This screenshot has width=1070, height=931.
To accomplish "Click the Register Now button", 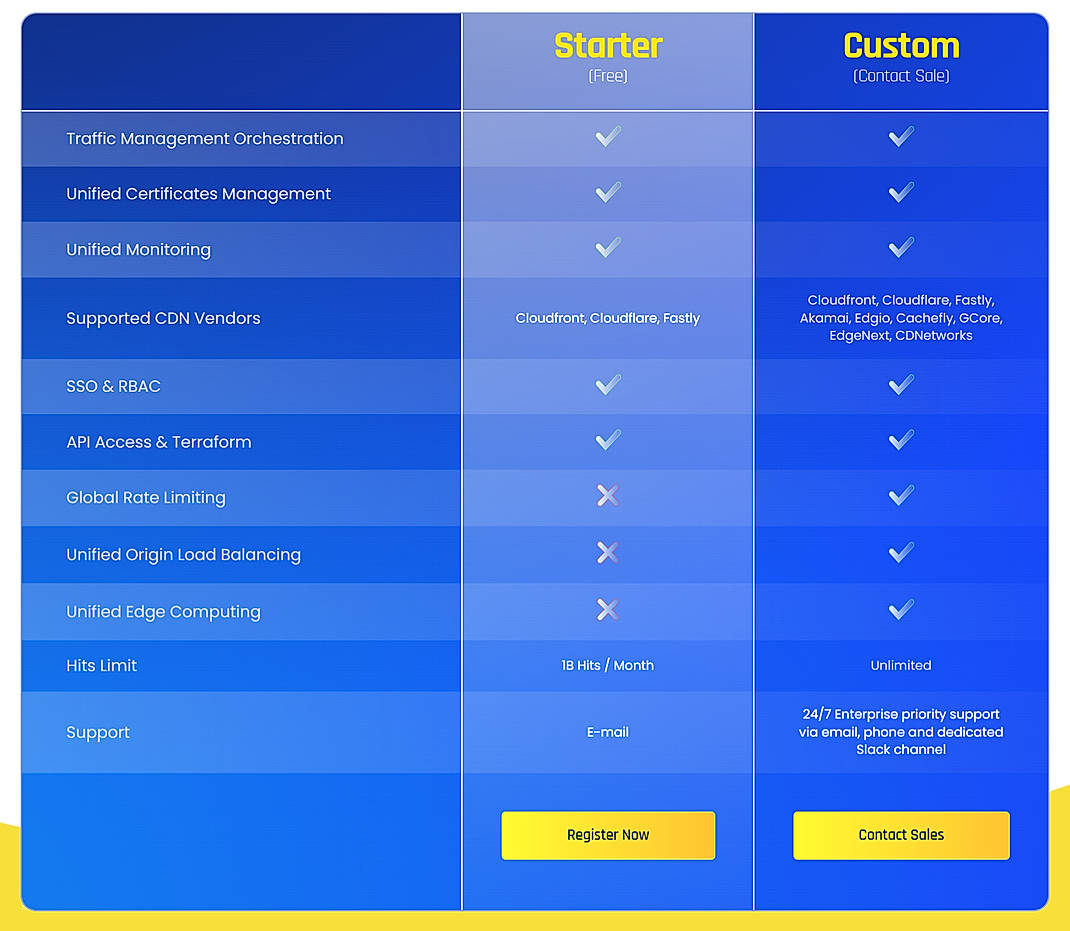I will click(x=607, y=835).
